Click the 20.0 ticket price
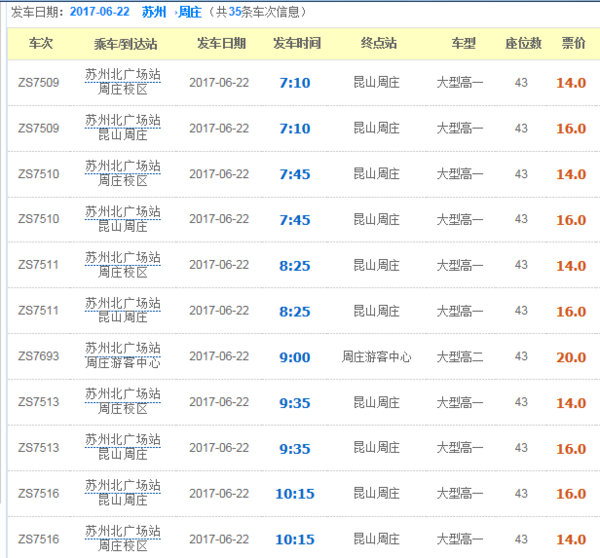 click(x=571, y=357)
